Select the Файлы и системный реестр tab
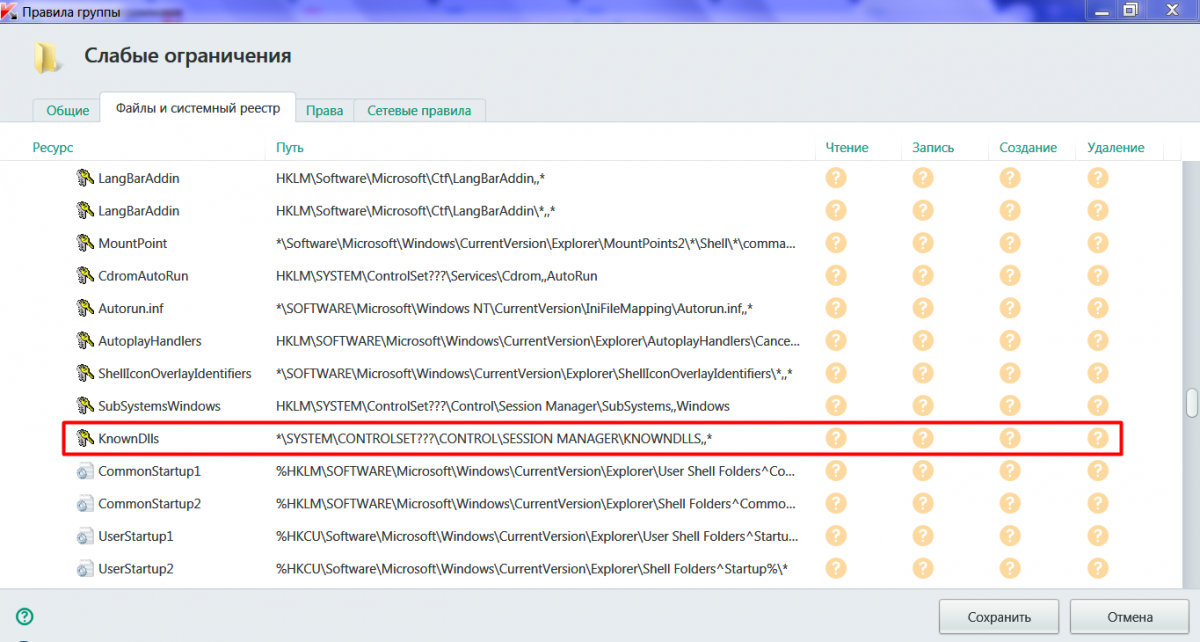 point(198,108)
